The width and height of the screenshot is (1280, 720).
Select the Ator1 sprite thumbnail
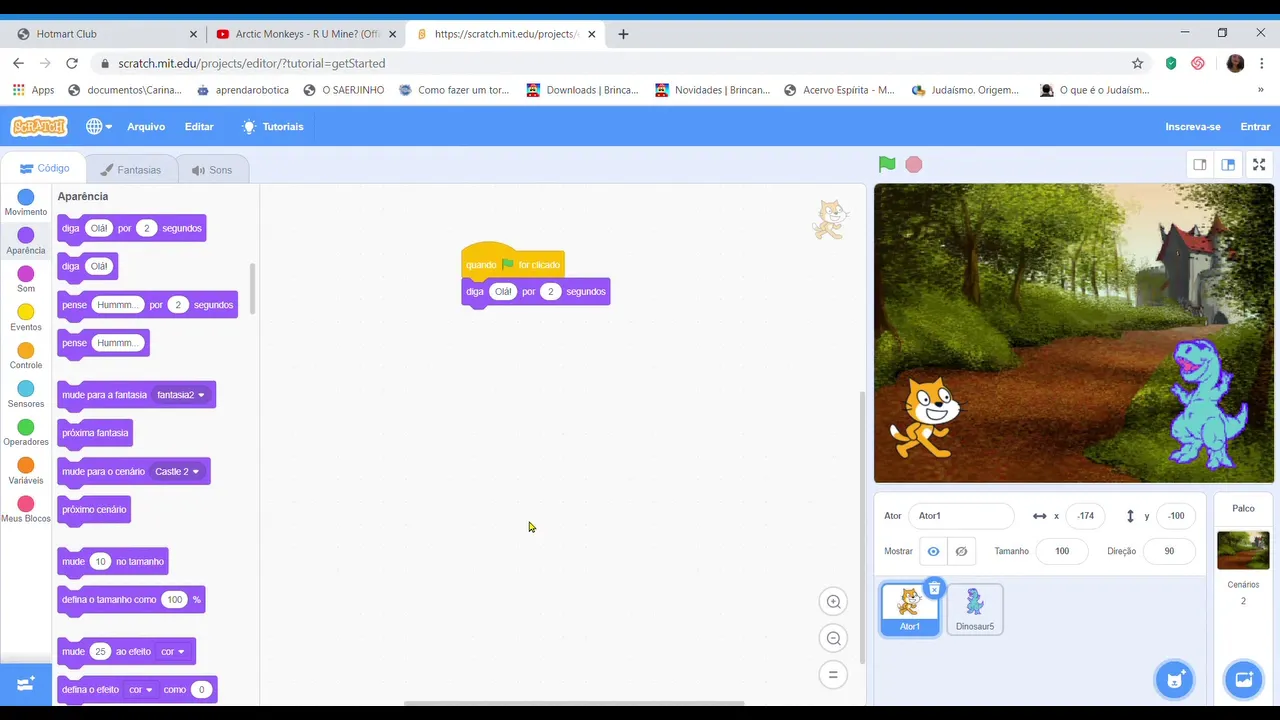tap(910, 609)
